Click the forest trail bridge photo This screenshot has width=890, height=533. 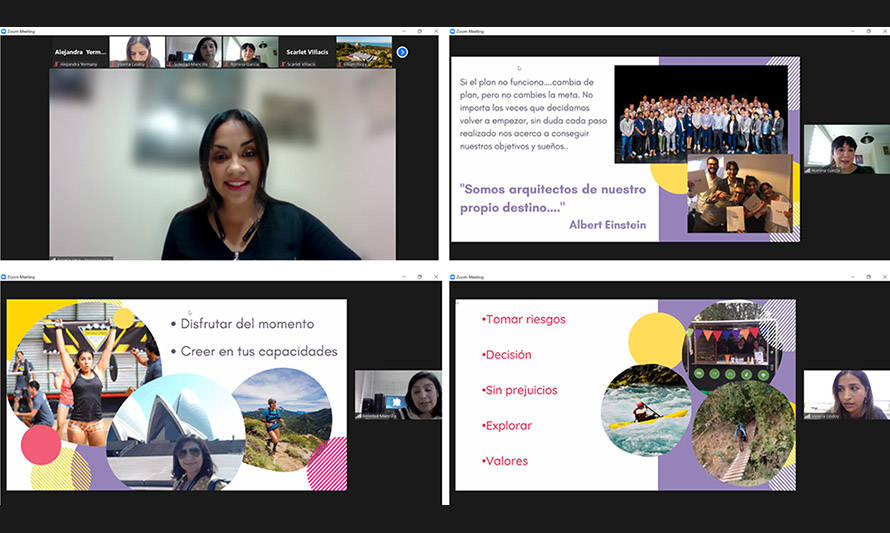tap(744, 433)
